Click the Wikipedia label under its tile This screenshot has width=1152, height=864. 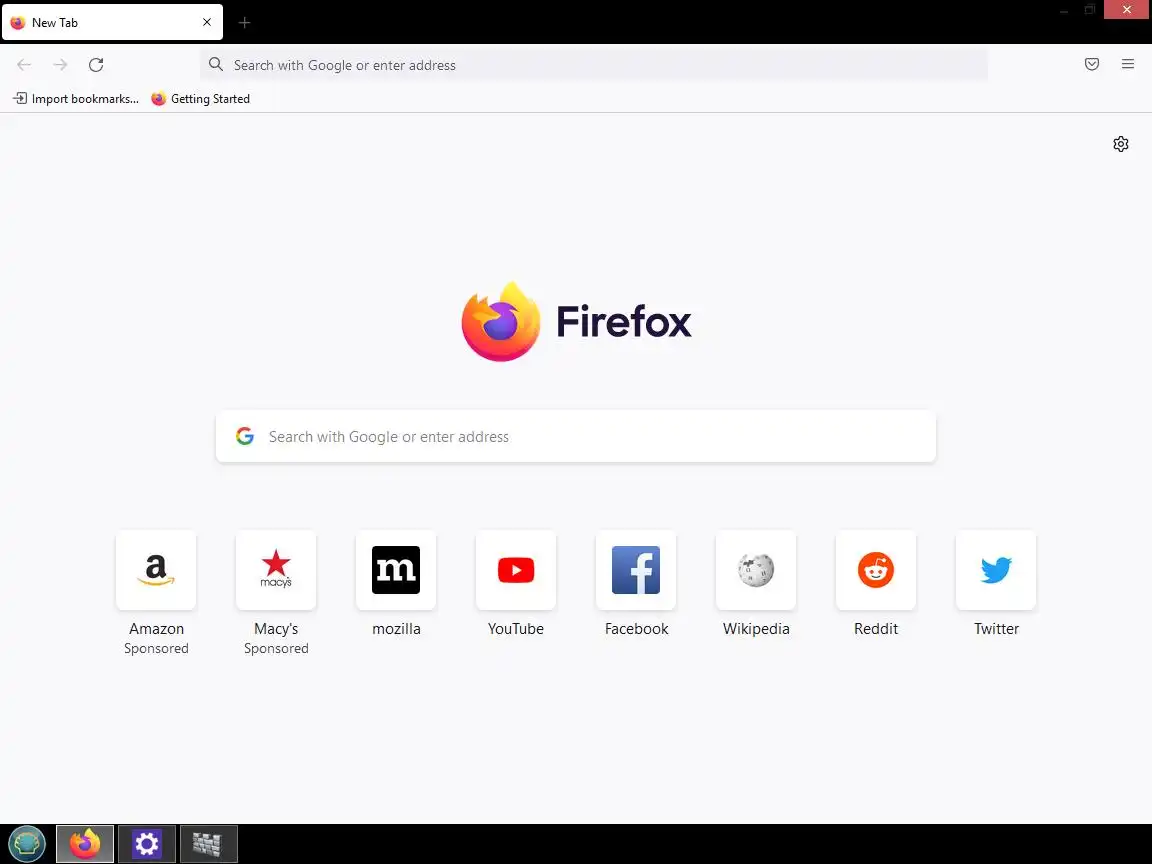(x=756, y=629)
